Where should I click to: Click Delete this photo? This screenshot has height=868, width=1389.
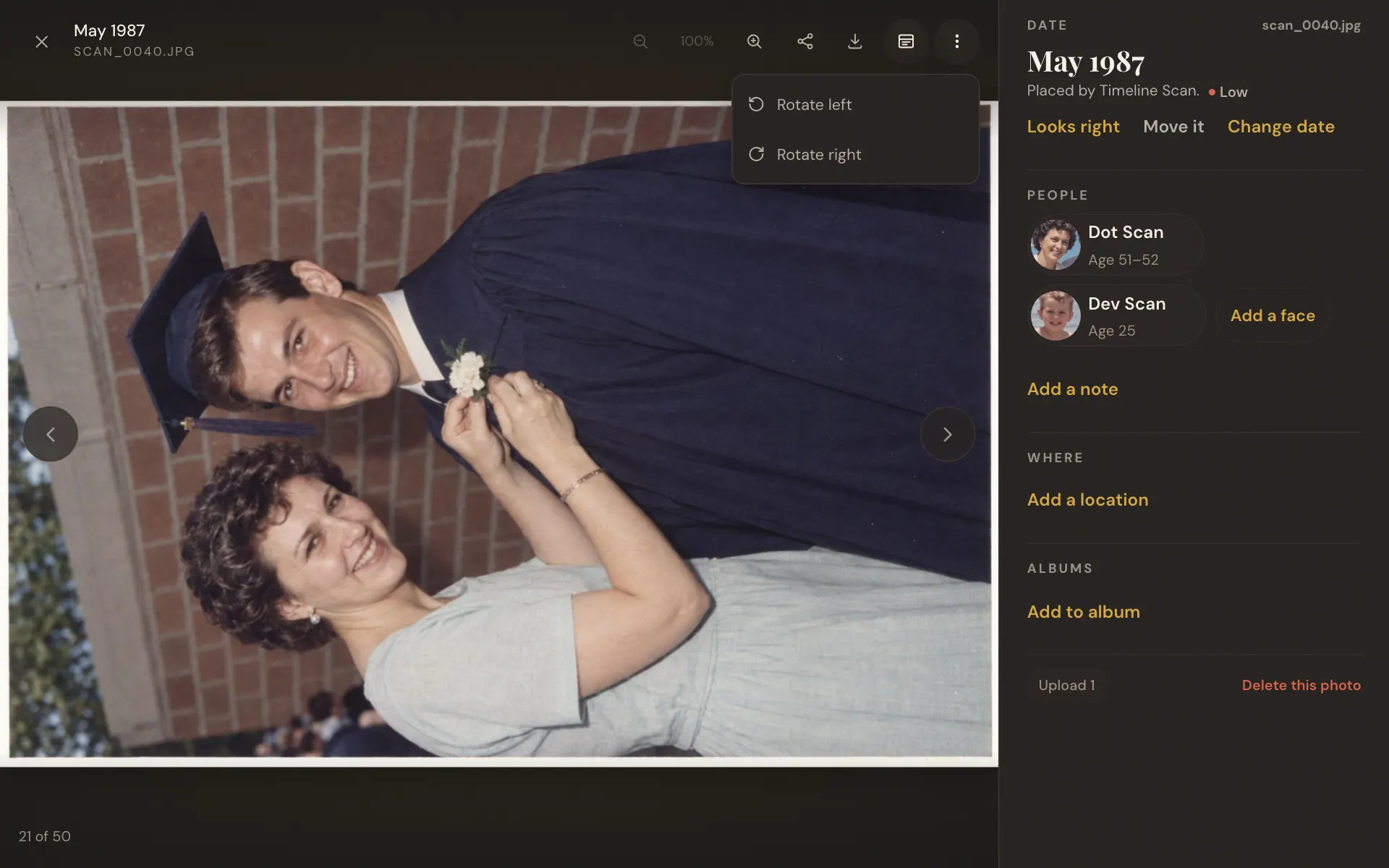(1301, 685)
